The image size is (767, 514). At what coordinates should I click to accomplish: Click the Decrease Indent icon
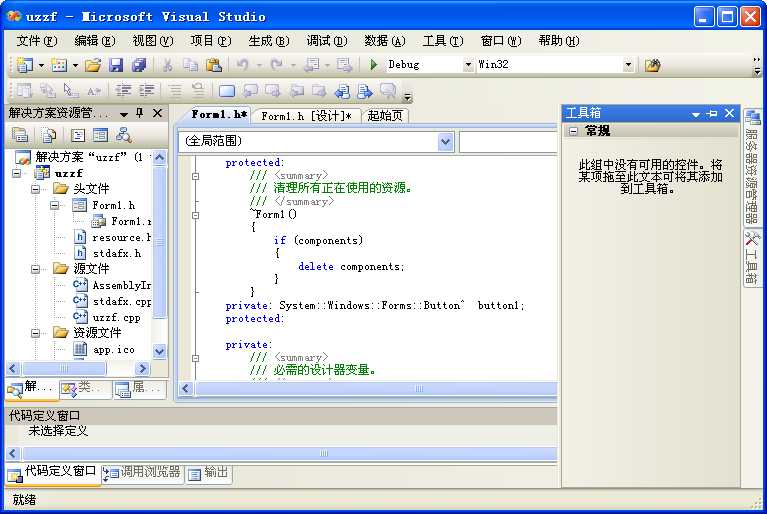point(123,90)
